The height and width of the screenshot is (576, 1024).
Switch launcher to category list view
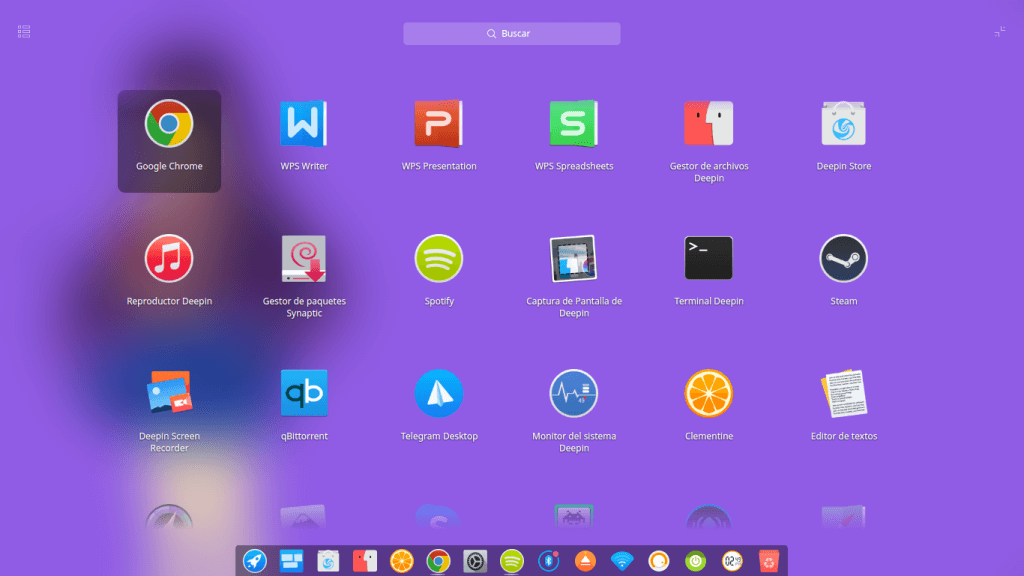coord(24,31)
